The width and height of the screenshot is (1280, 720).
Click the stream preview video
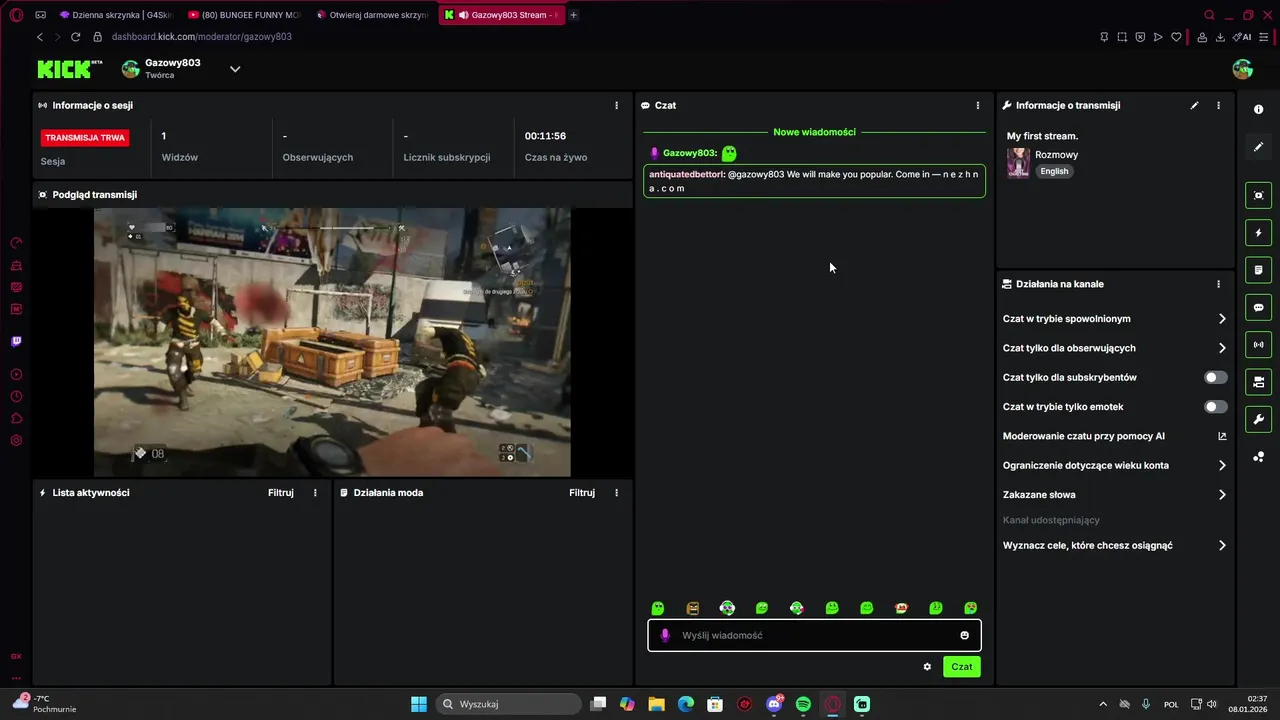pos(332,342)
